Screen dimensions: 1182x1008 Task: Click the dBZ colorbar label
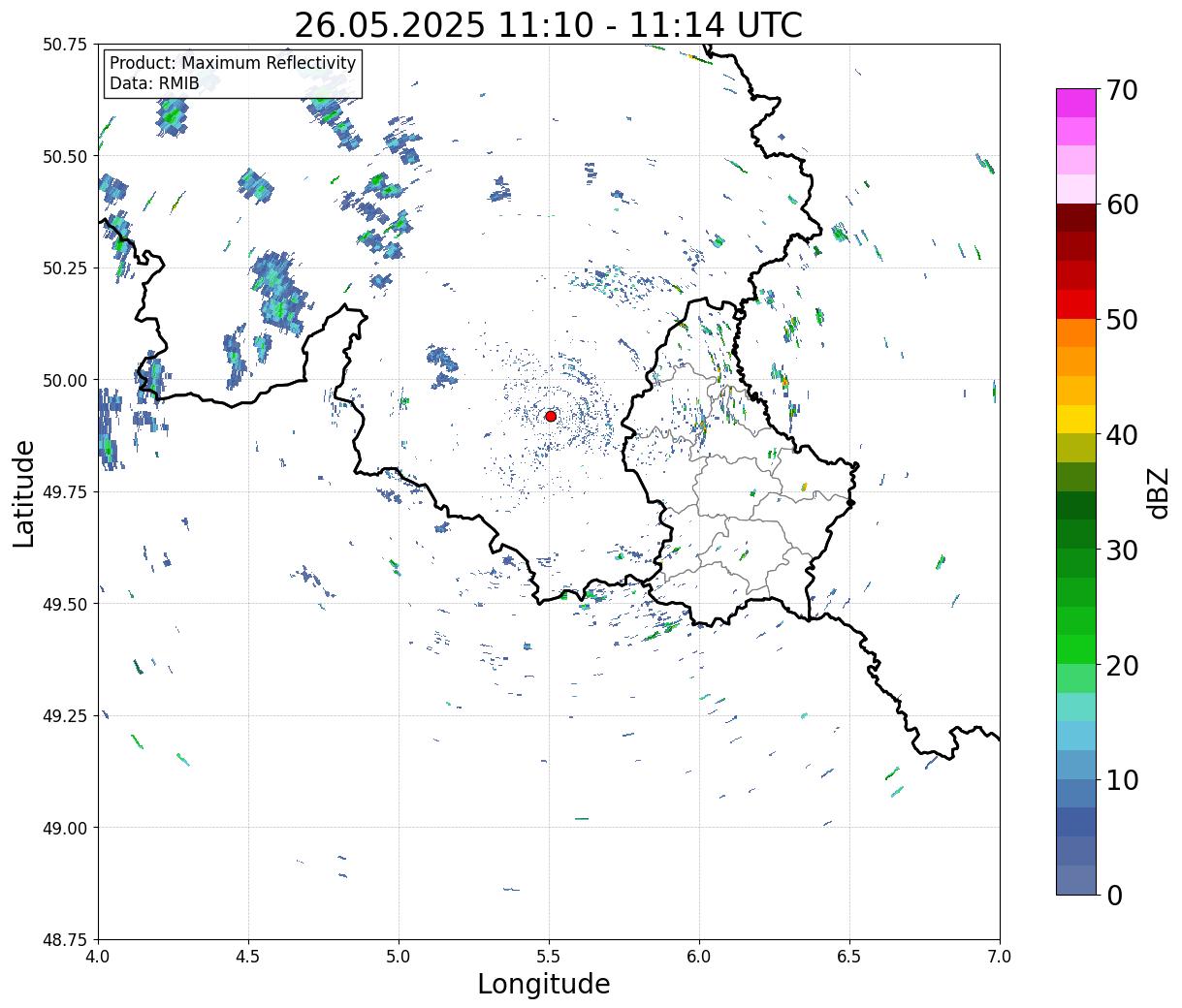point(1158,492)
